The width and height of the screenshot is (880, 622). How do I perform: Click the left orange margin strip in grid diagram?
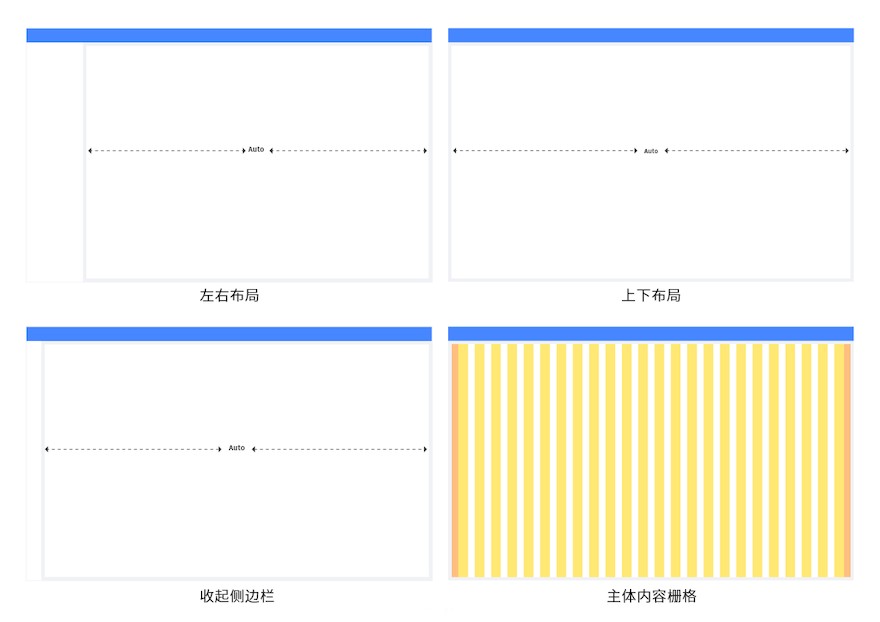pos(455,460)
